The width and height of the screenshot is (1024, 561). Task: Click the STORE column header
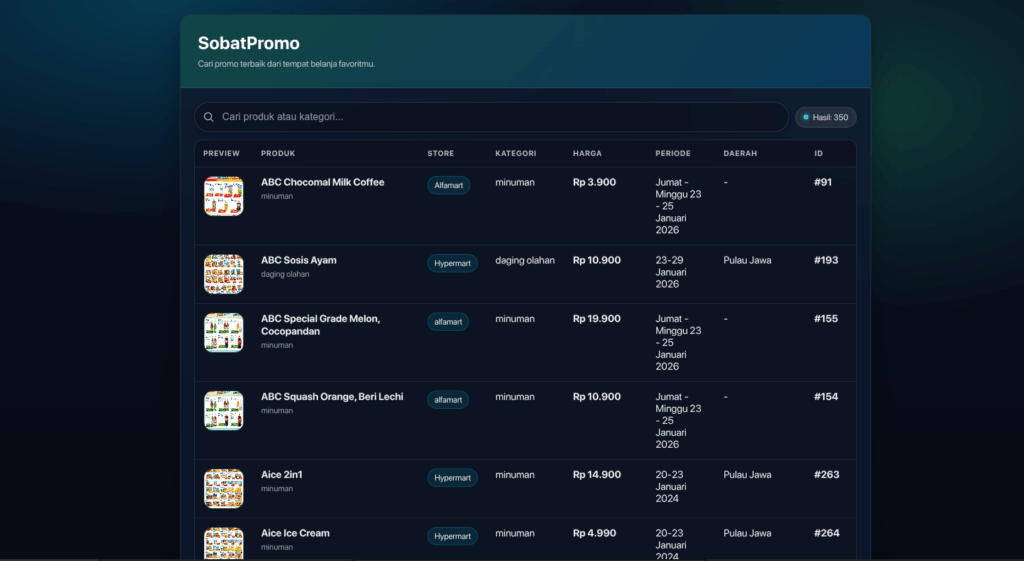440,153
